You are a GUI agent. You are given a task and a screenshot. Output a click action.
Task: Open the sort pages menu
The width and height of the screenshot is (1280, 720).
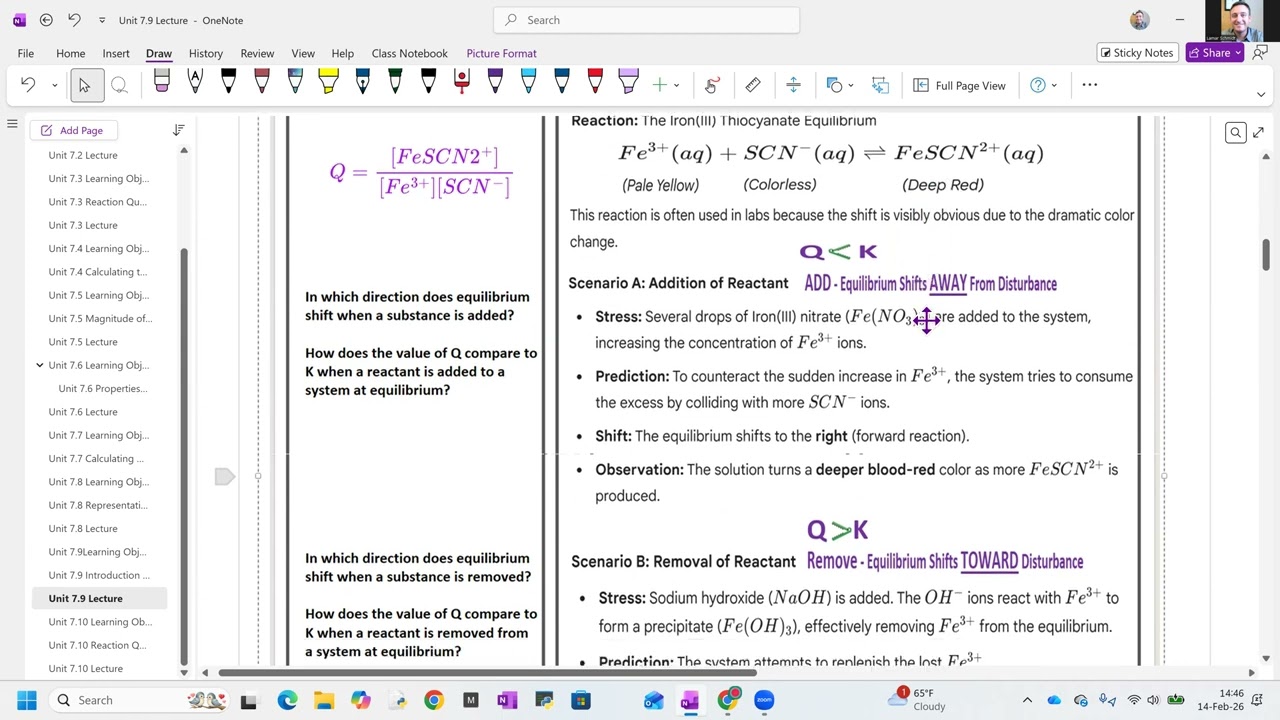178,130
